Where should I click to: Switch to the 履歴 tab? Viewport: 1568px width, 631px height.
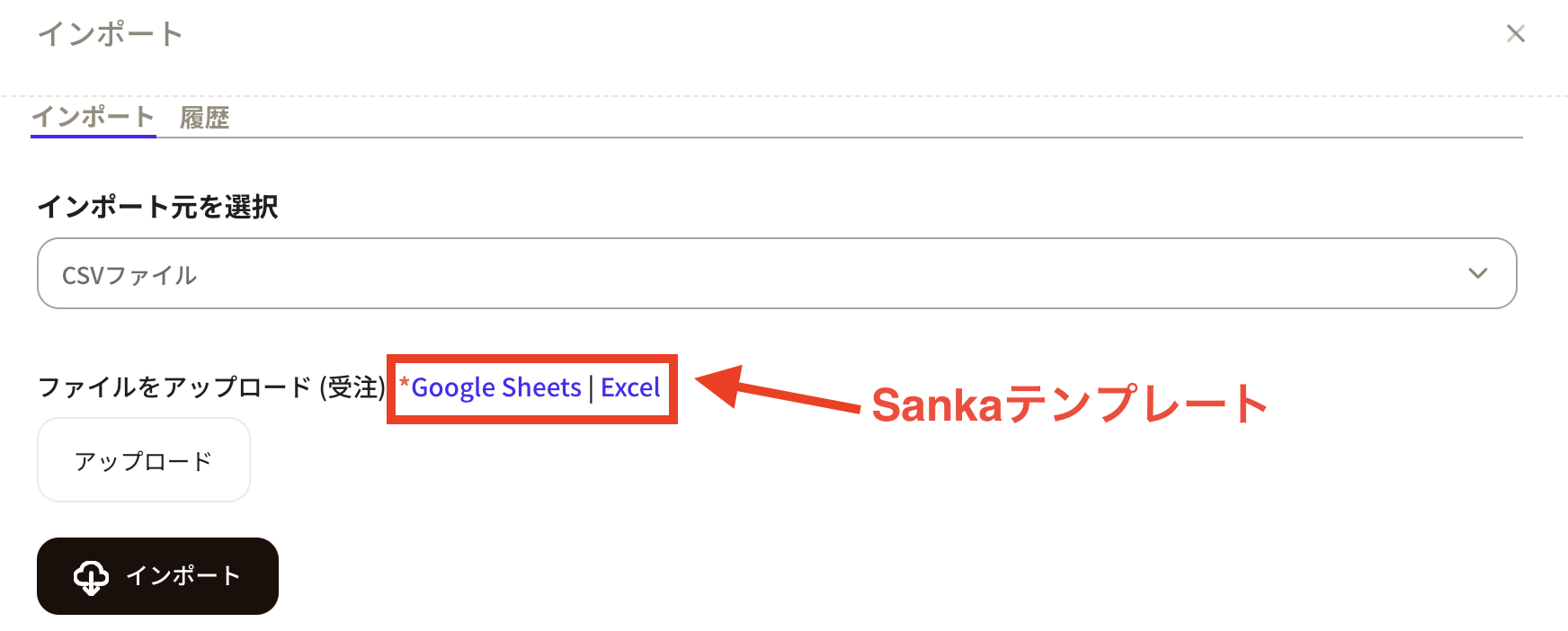tap(205, 118)
